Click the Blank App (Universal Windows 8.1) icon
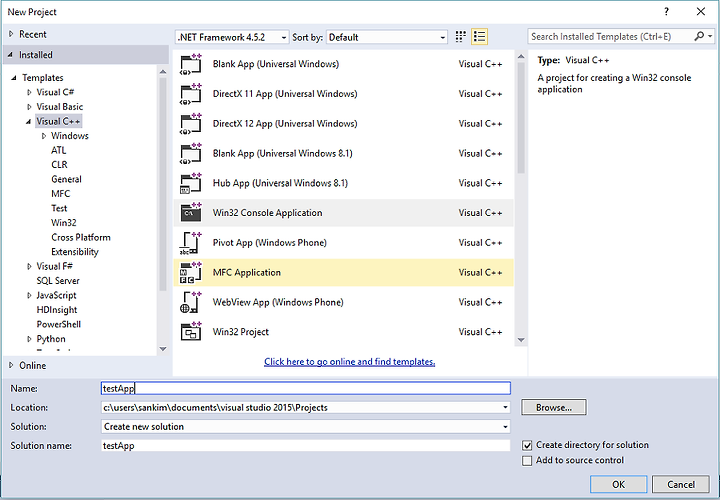Image resolution: width=720 pixels, height=500 pixels. click(191, 154)
